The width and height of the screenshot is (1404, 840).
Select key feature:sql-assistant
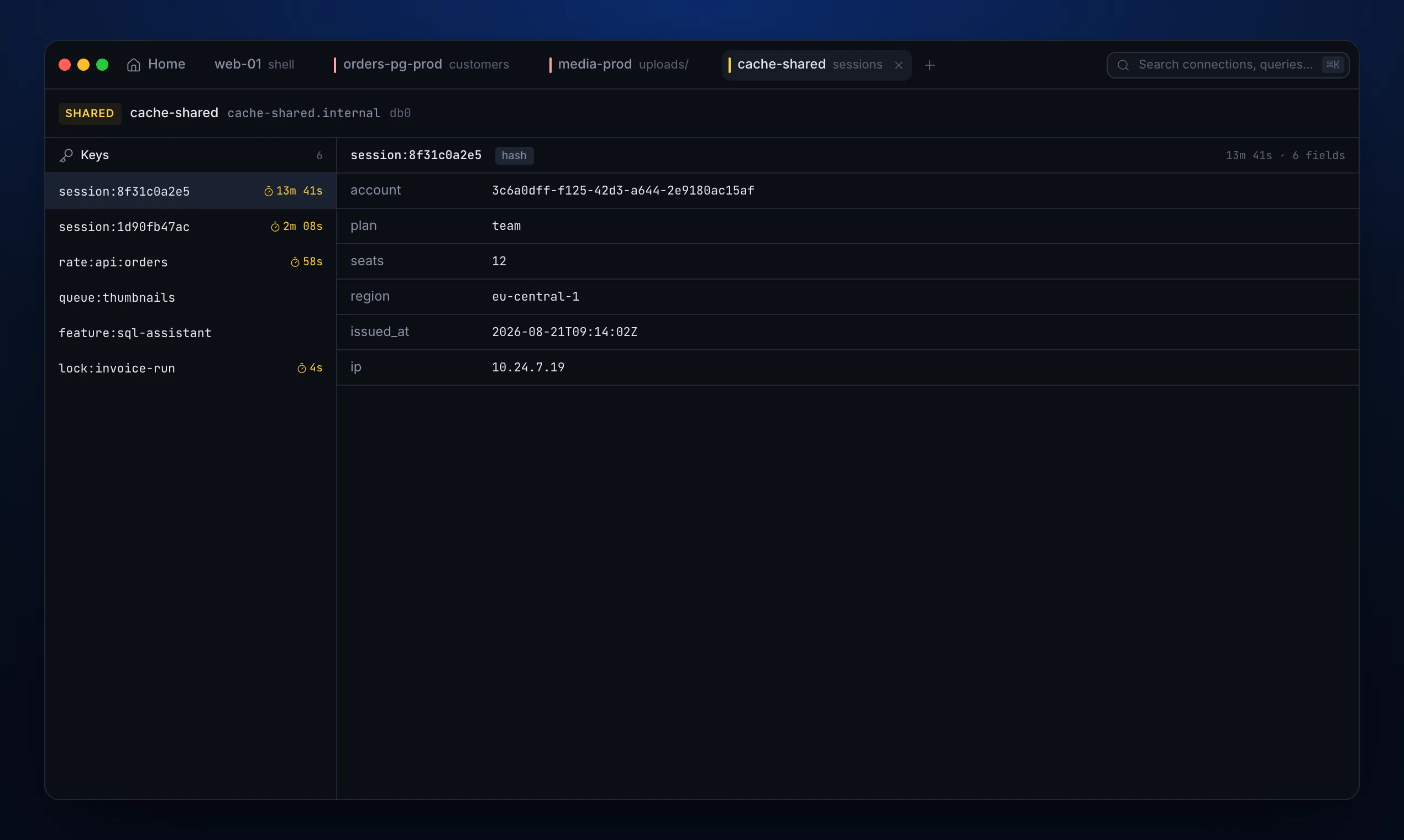[191, 333]
